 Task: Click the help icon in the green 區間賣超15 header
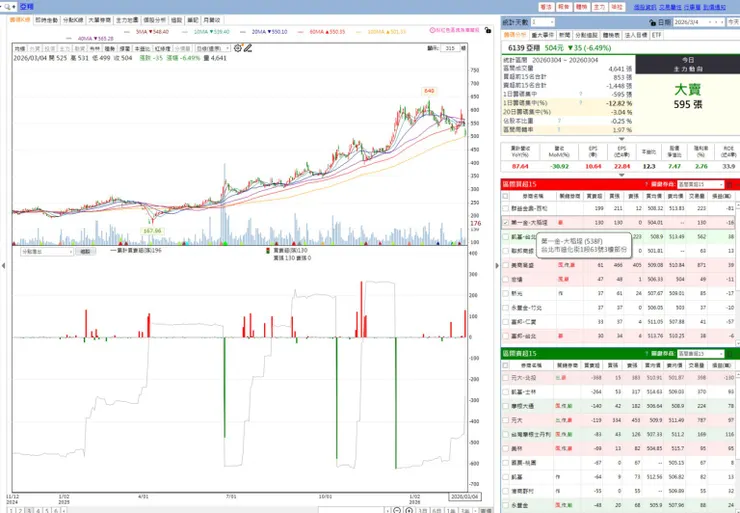pyautogui.click(x=647, y=353)
